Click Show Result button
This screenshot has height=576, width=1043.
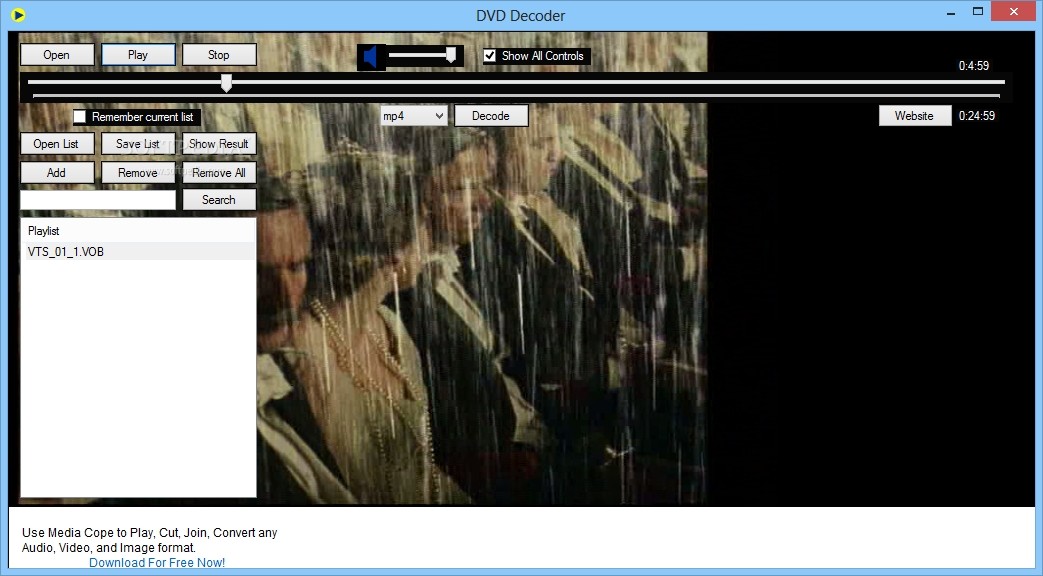218,144
